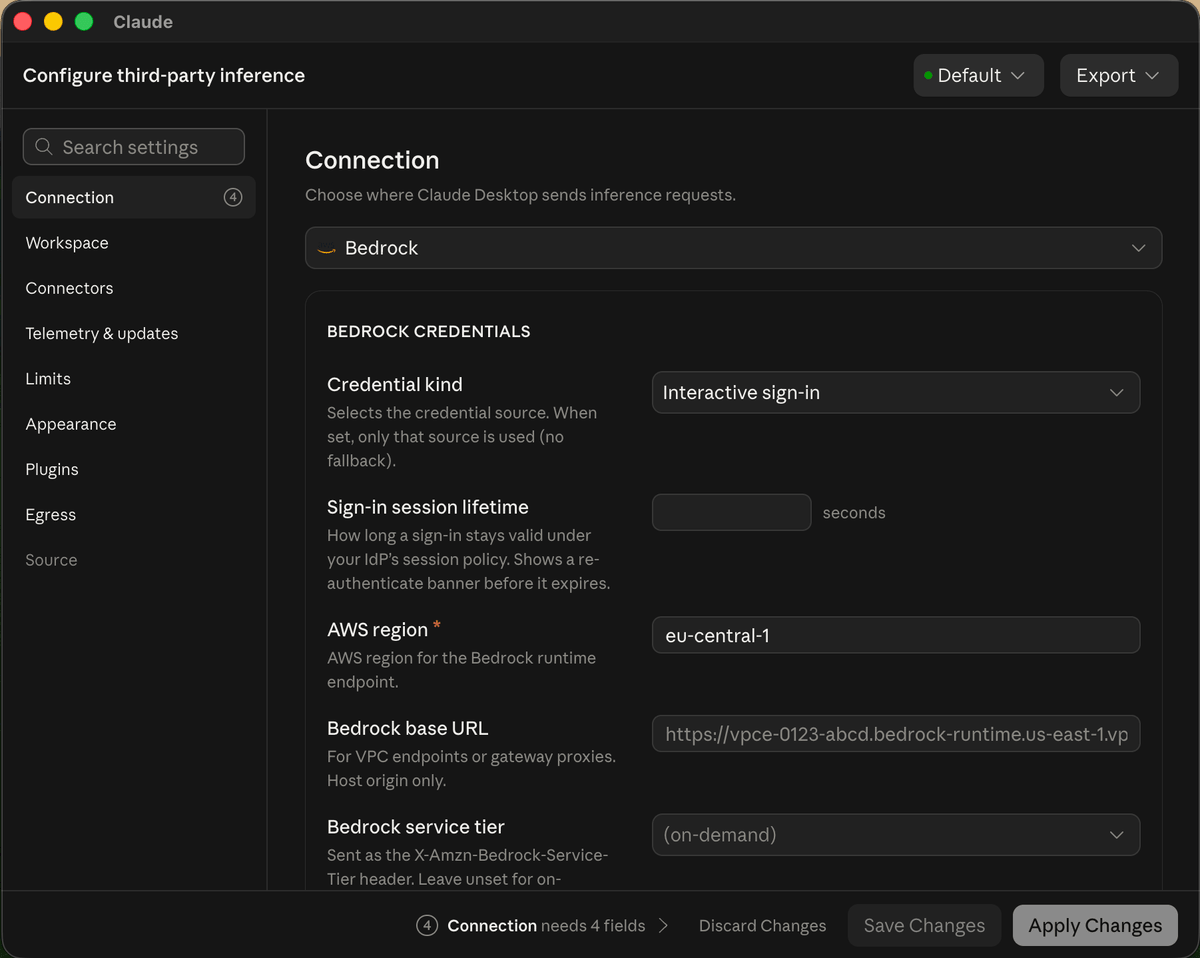Click chevron next to Connection needs 4 fields
This screenshot has height=958, width=1200.
point(663,926)
